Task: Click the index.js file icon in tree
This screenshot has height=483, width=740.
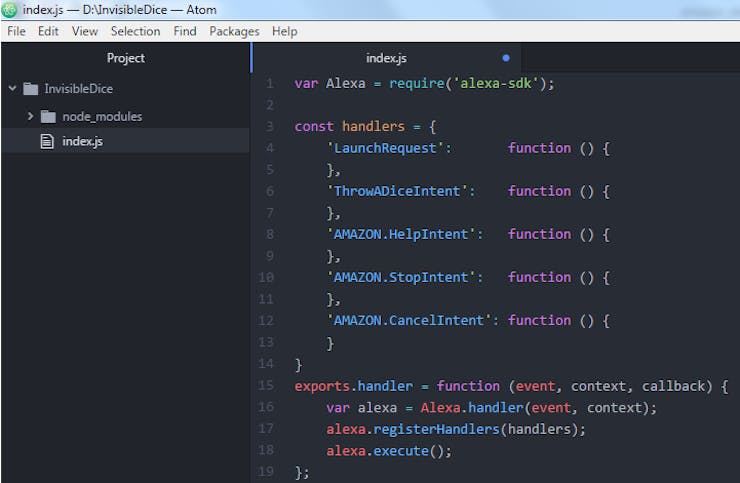Action: (47, 141)
